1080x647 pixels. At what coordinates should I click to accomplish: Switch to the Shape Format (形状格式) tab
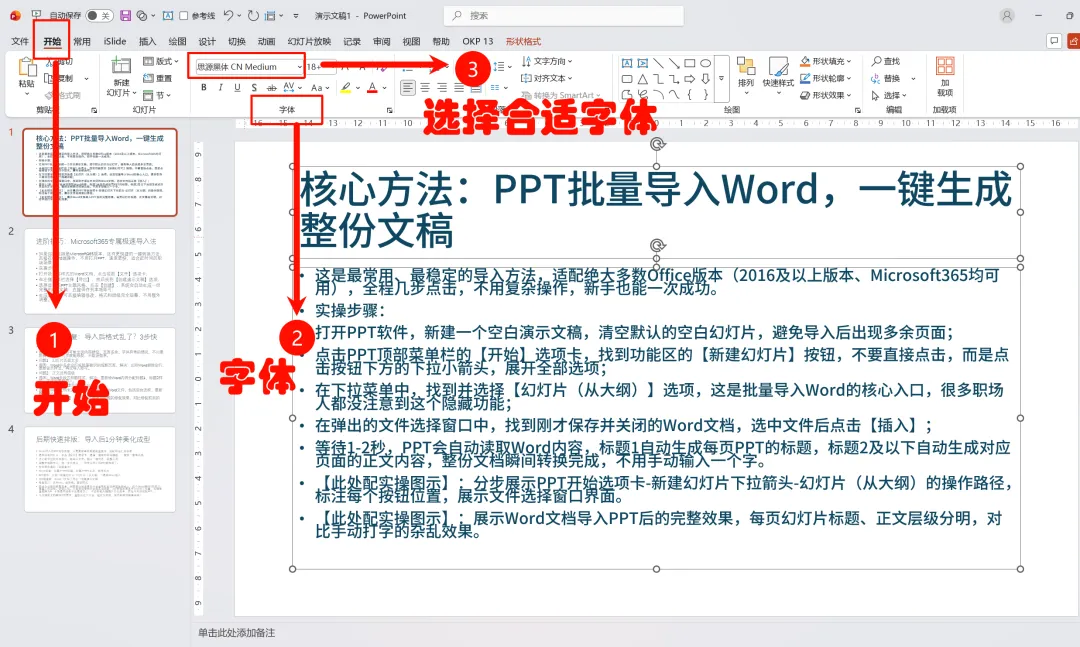click(523, 41)
